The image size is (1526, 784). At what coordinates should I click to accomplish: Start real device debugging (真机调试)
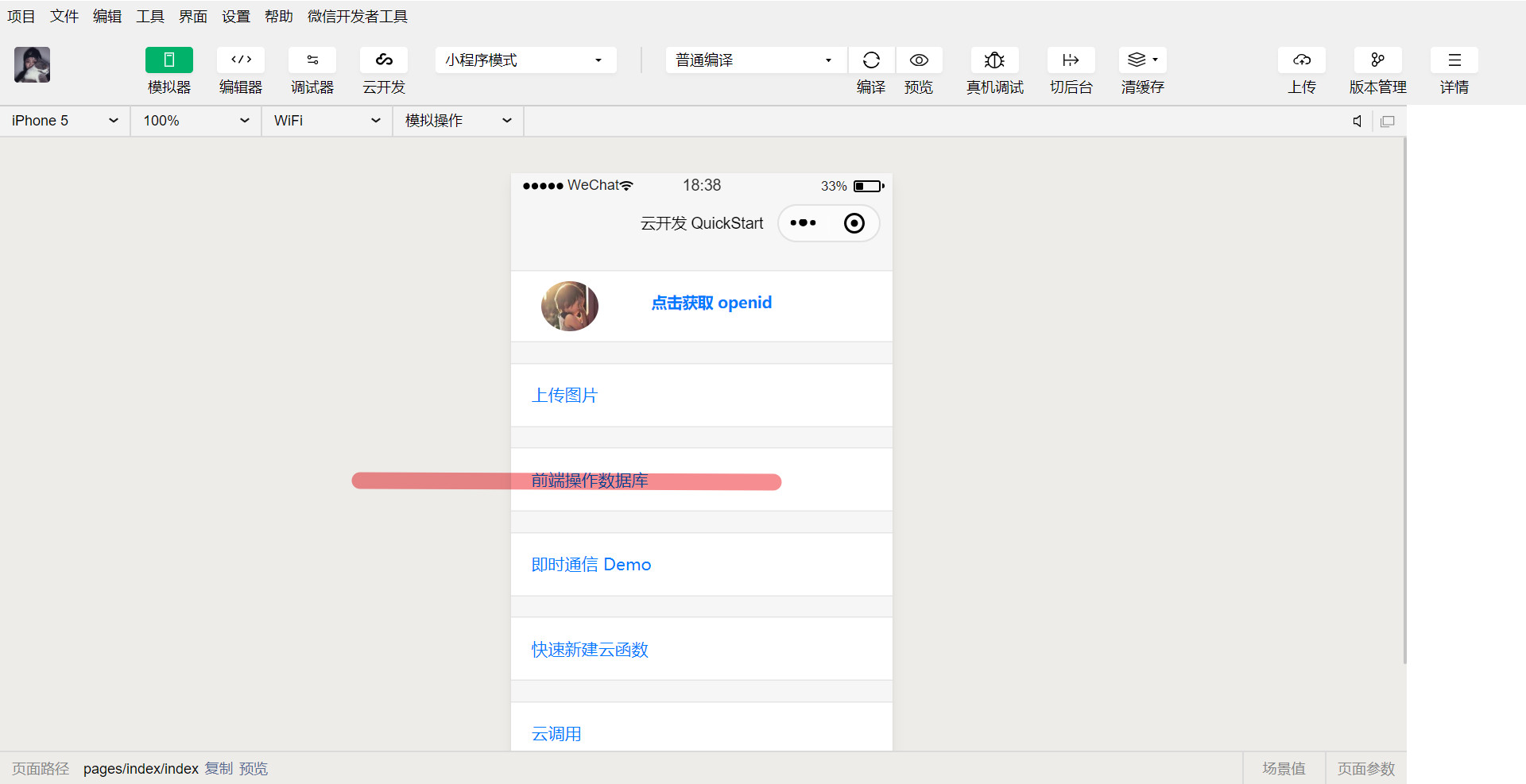[x=994, y=60]
